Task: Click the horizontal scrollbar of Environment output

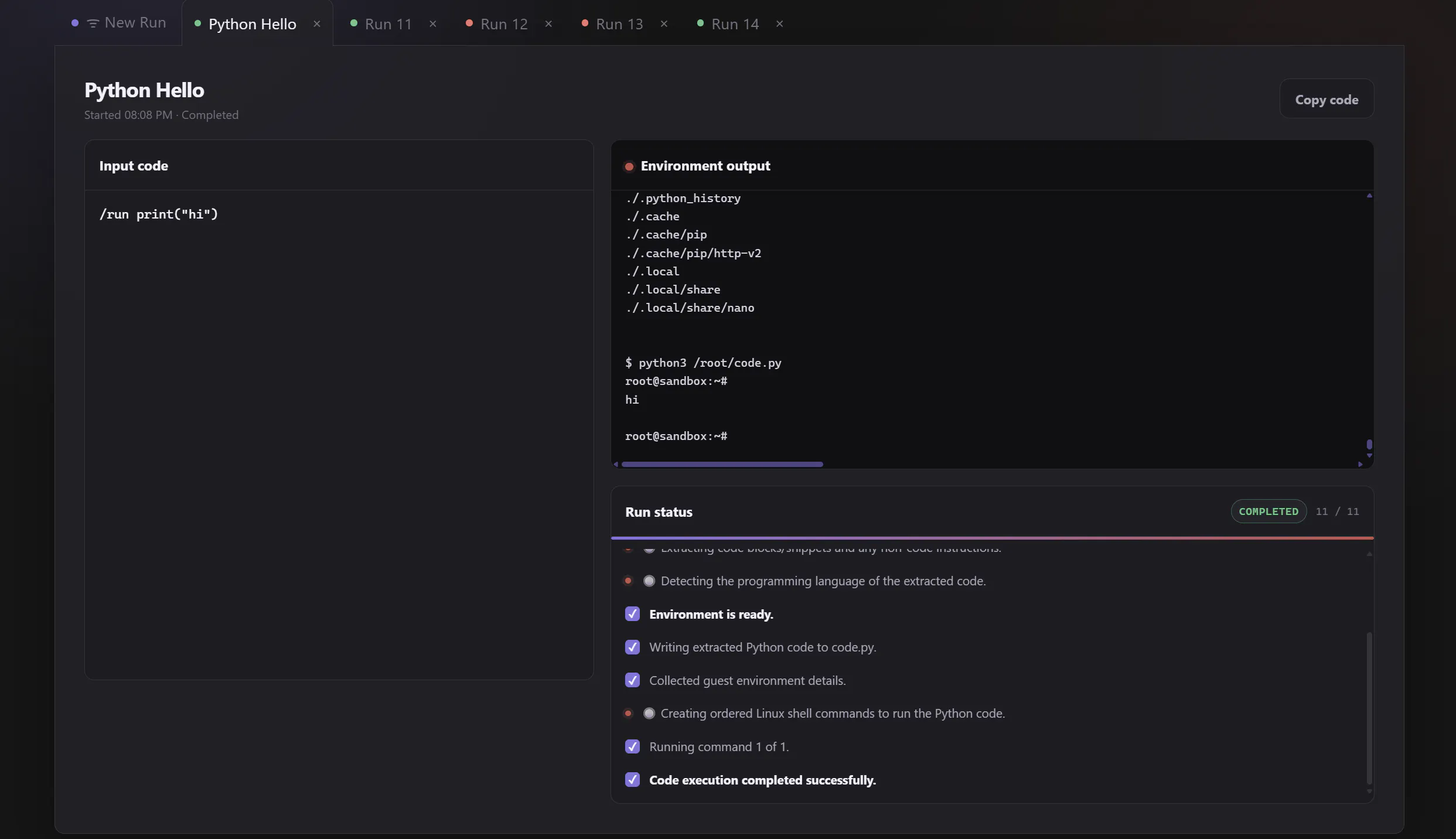Action: (722, 465)
